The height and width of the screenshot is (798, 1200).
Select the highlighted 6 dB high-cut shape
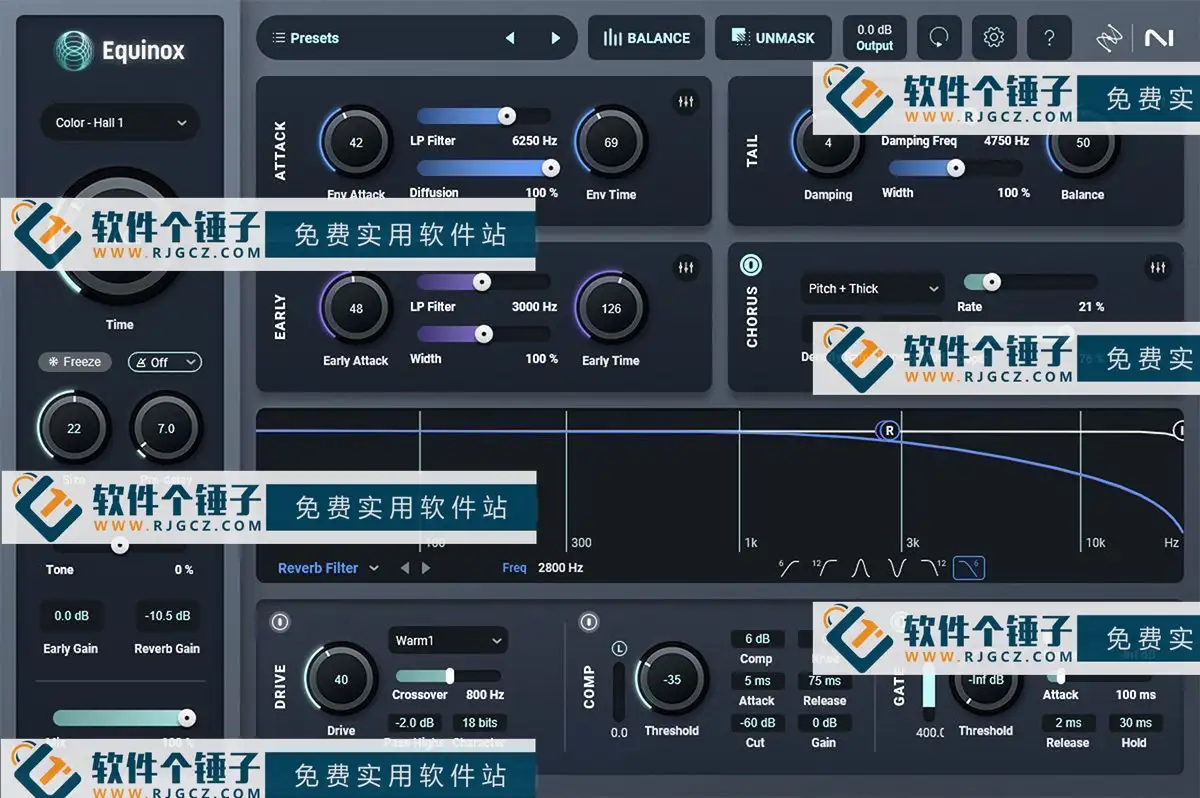(969, 568)
